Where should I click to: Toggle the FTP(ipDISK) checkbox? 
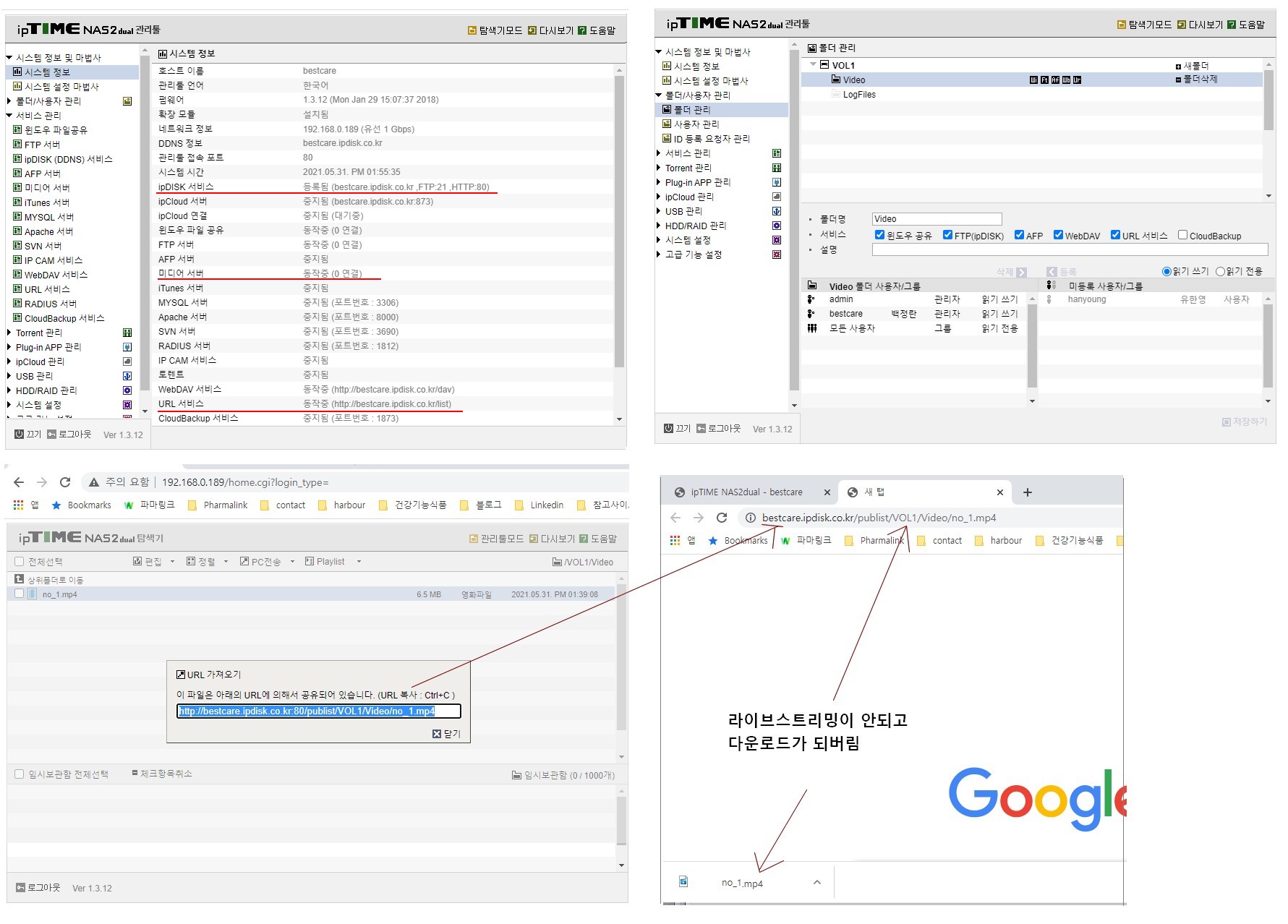pos(947,235)
